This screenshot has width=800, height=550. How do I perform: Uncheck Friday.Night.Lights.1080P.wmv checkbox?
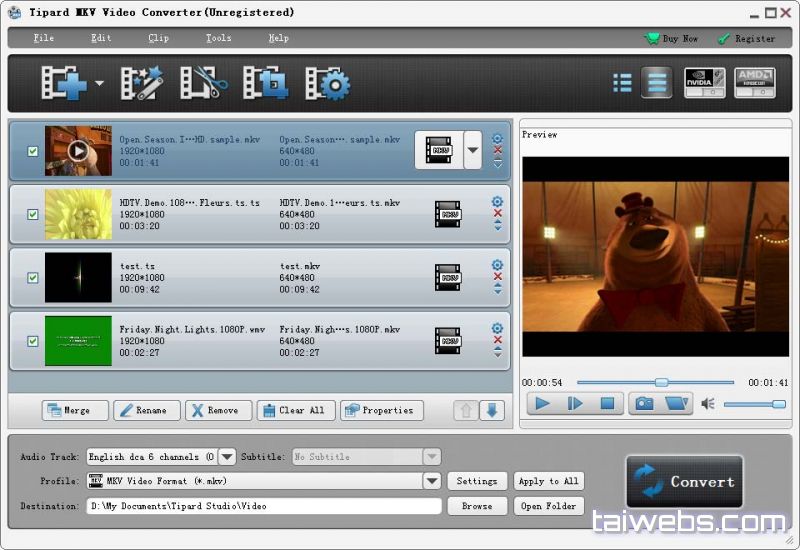(33, 341)
